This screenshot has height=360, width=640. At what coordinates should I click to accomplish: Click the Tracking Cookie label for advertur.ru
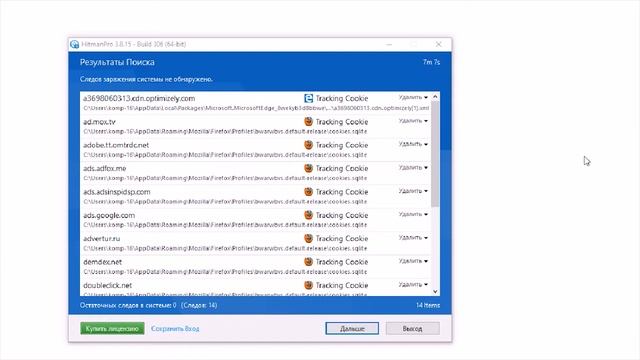click(342, 238)
